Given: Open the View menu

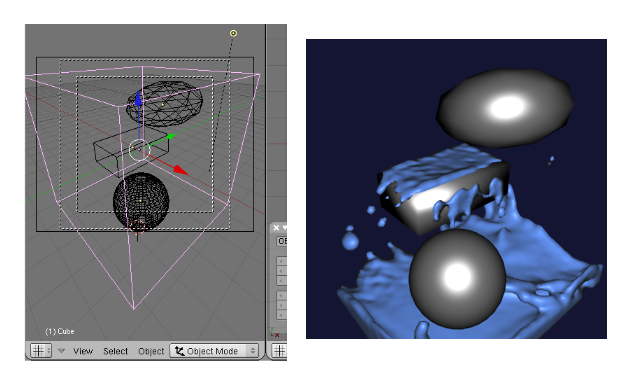Looking at the screenshot, I should (83, 351).
